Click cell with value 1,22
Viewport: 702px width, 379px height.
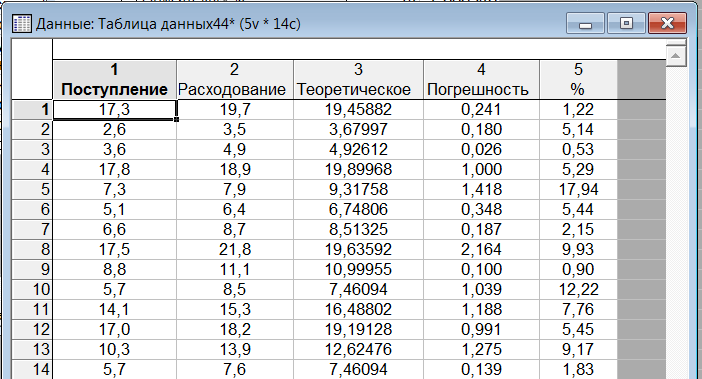(578, 110)
